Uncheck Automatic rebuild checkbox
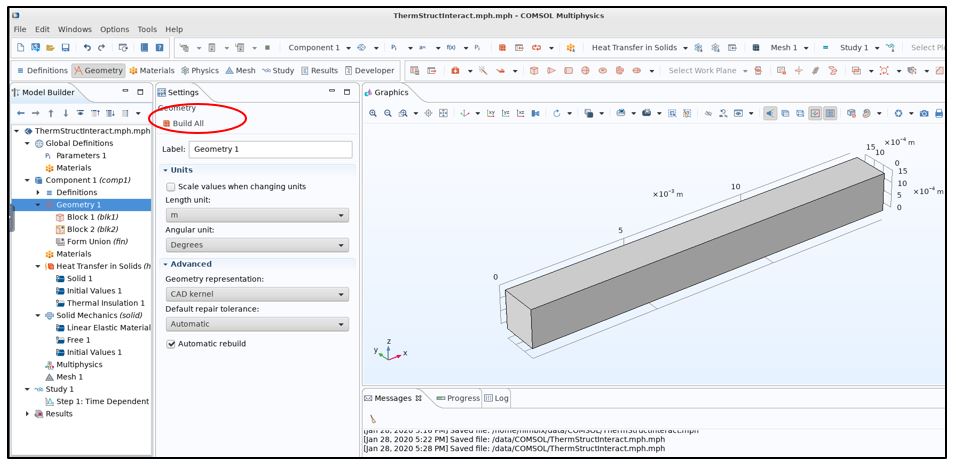This screenshot has height=469, width=958. click(x=171, y=344)
